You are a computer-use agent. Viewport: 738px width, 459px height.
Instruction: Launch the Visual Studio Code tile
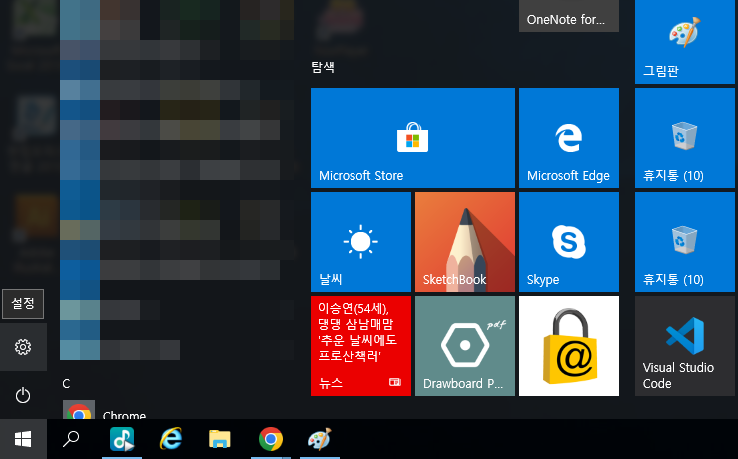[684, 346]
